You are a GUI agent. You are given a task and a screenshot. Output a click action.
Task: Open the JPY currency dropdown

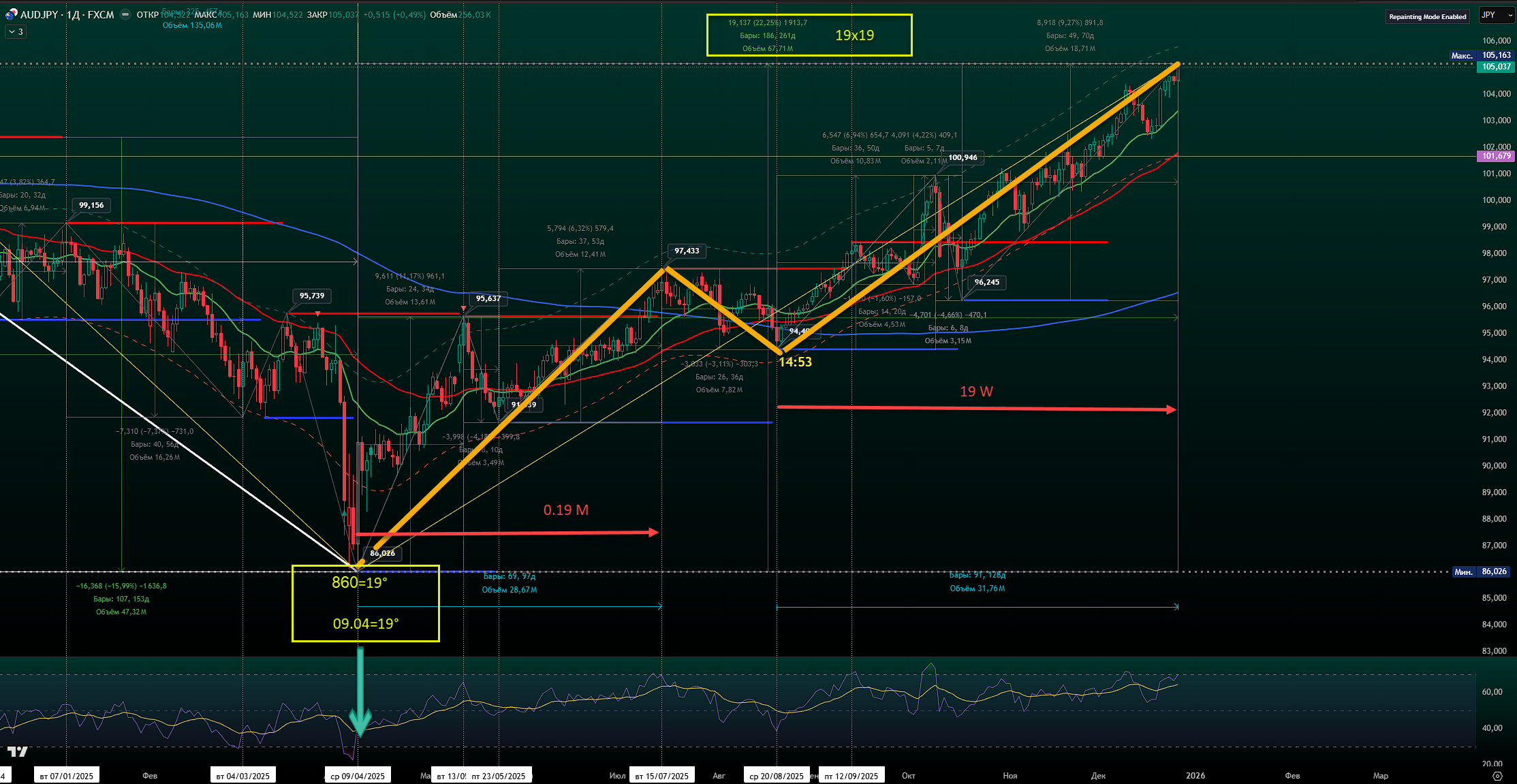(x=1496, y=15)
